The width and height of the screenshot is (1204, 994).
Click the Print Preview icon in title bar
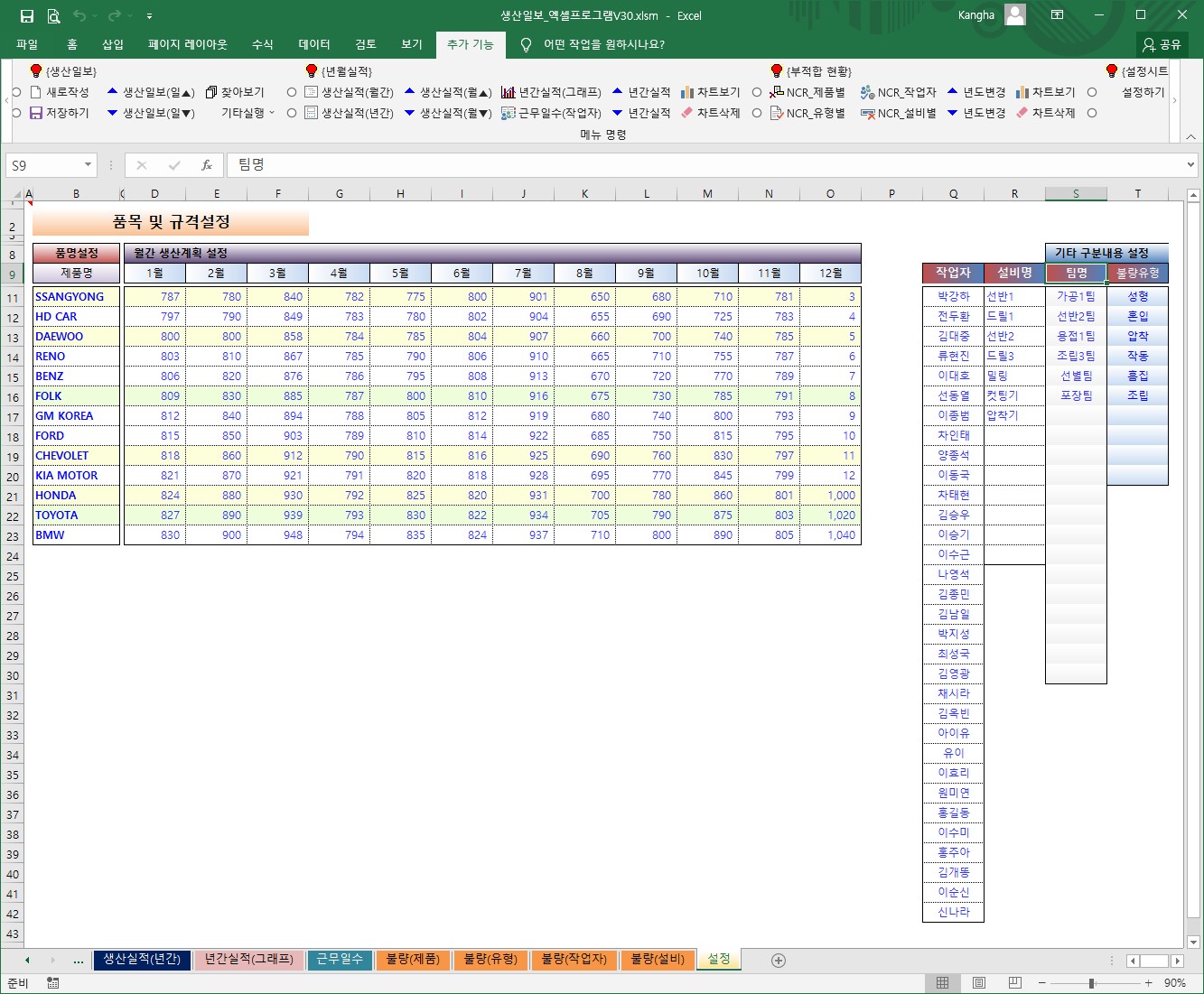pyautogui.click(x=53, y=16)
